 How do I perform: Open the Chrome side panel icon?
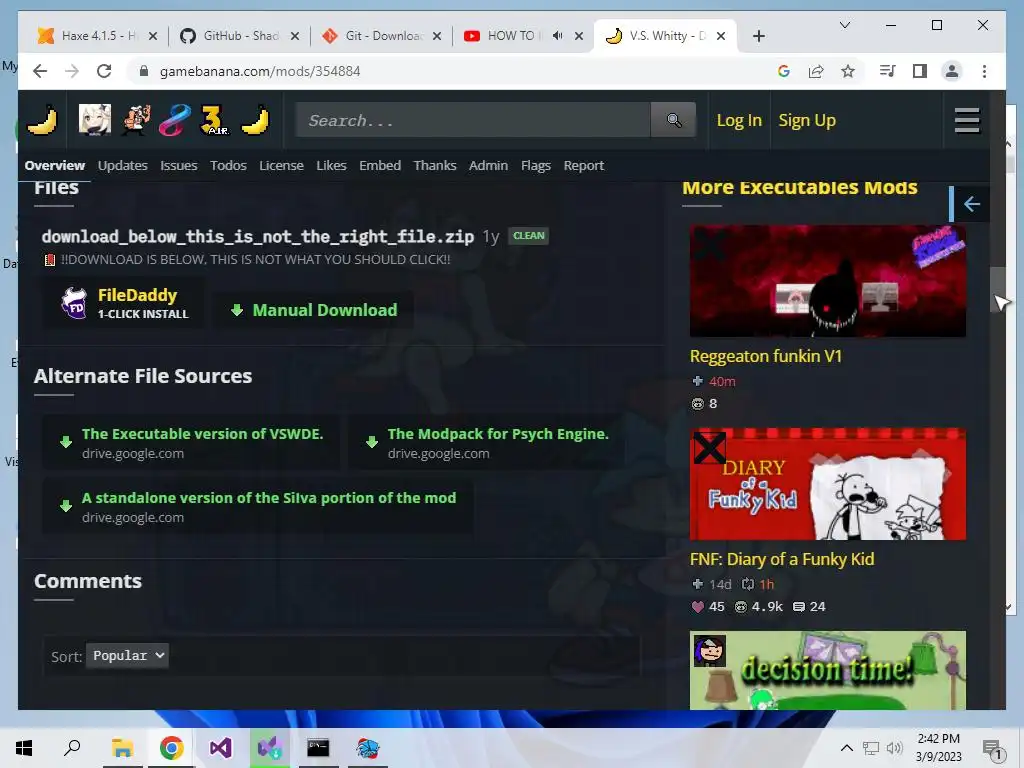click(920, 71)
